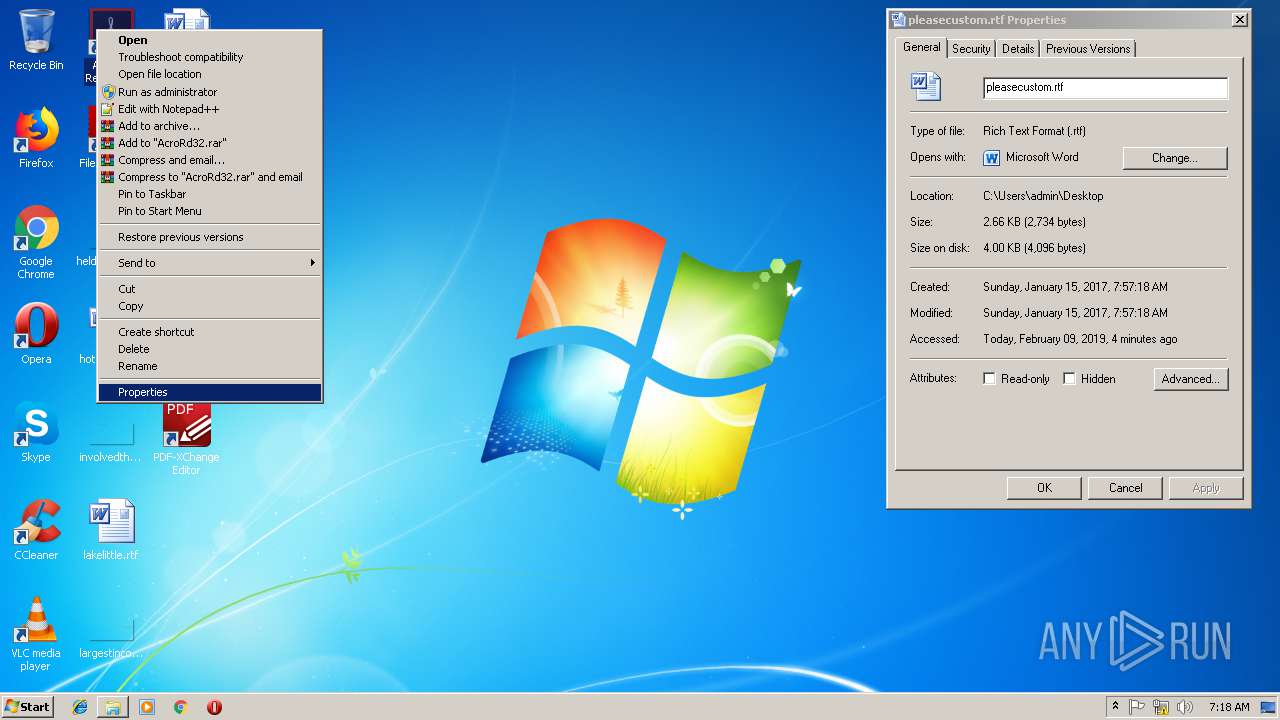Click the network tray icon
The image size is (1280, 720).
point(1161,707)
